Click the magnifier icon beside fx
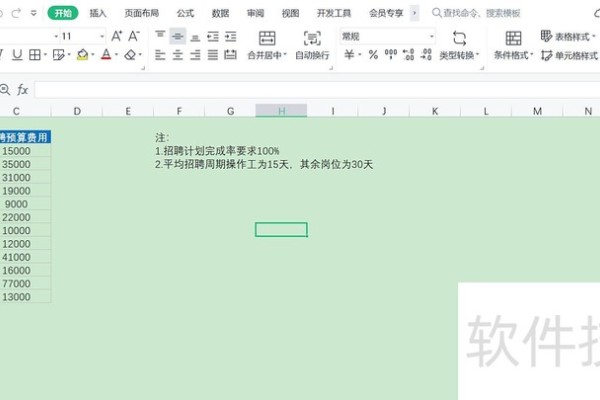Viewport: 600px width, 400px height. click(5, 90)
